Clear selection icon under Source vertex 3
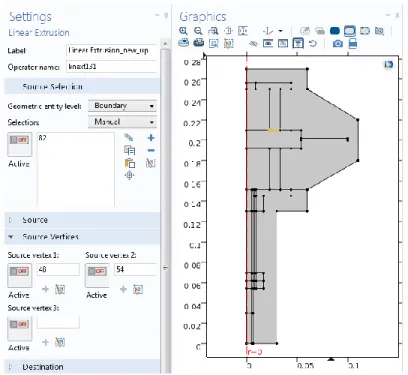 (60, 342)
